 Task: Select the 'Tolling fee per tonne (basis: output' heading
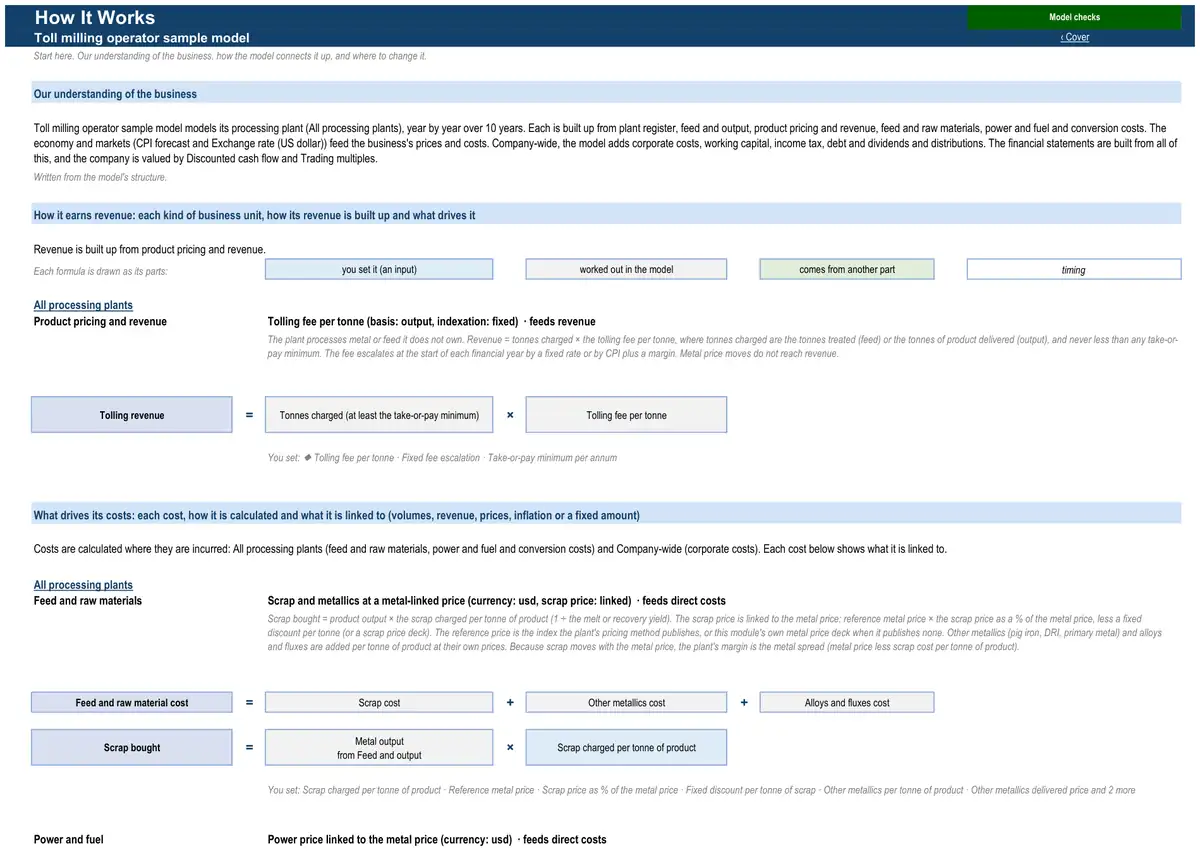point(432,322)
